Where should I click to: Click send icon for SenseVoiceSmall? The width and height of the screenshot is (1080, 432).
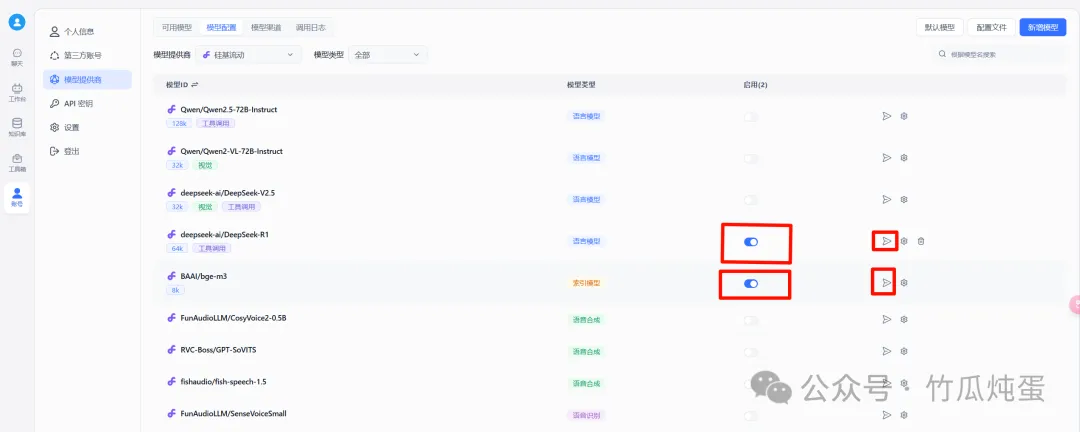[x=886, y=415]
